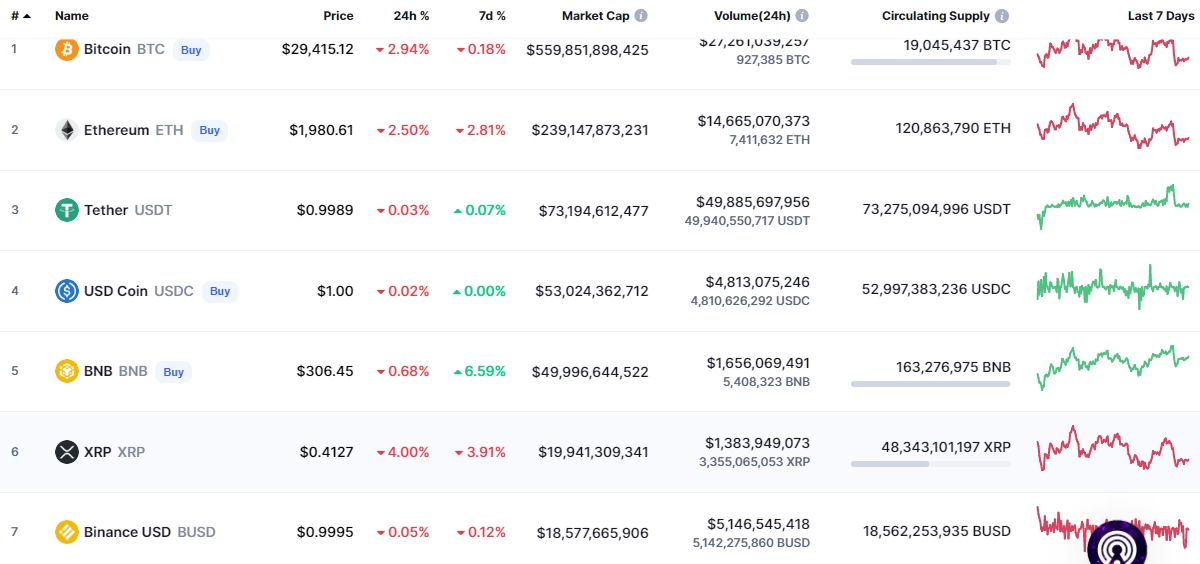Open Ethereum 7-day sparkline chart

[1113, 126]
